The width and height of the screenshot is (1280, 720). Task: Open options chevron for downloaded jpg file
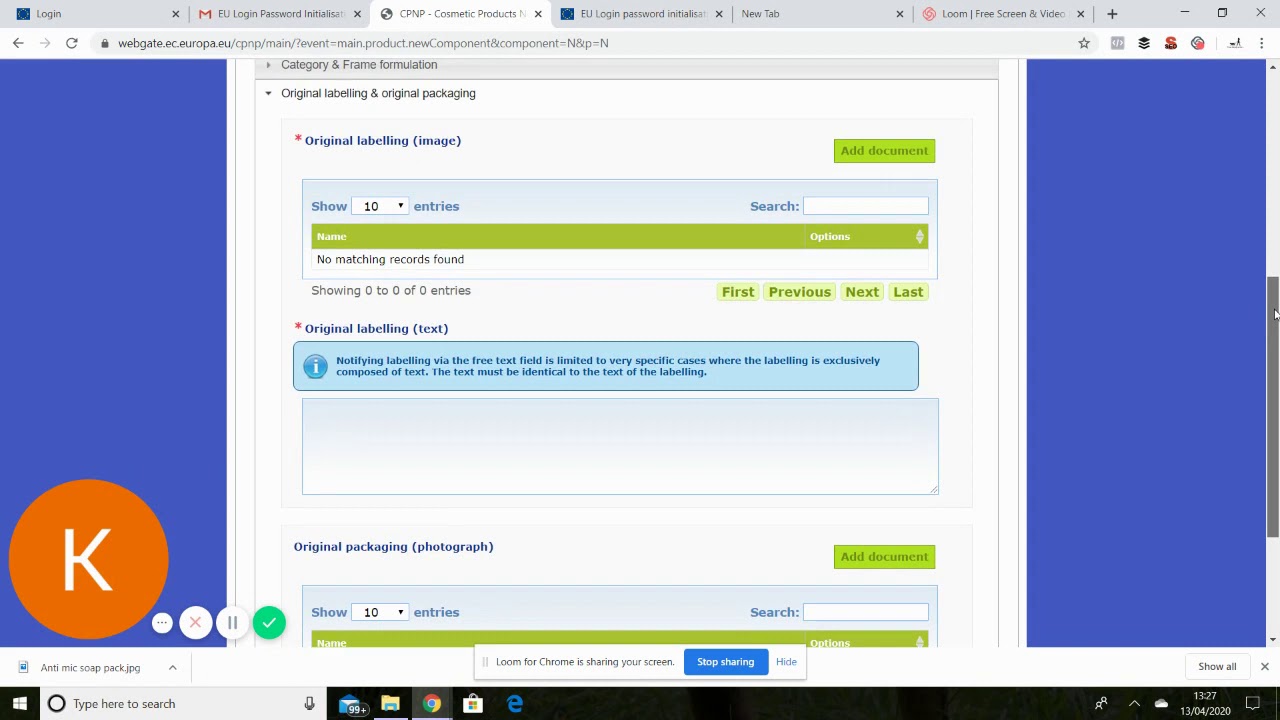(x=172, y=668)
